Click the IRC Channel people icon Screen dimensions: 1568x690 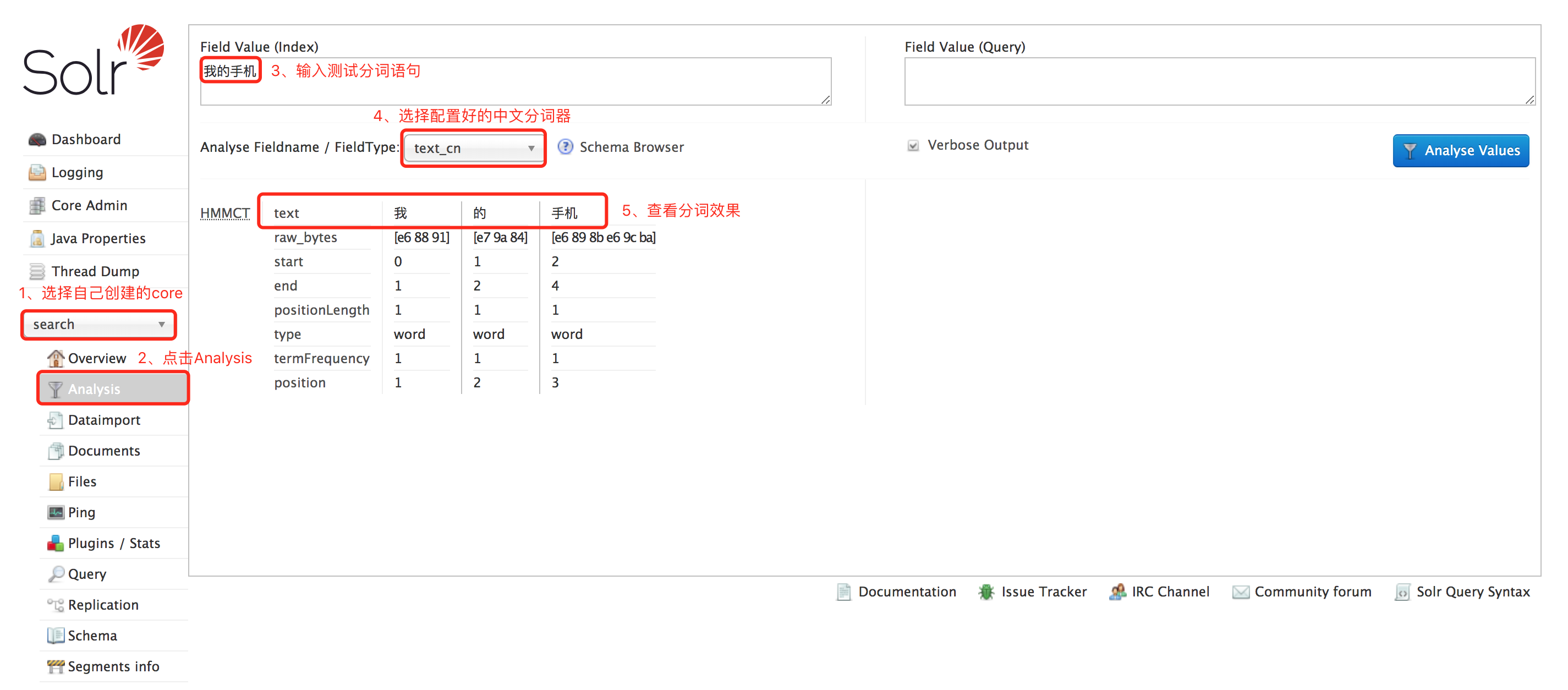click(1117, 592)
